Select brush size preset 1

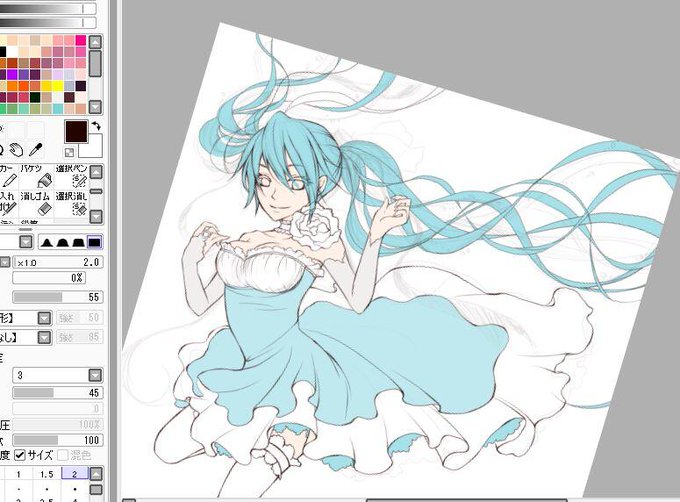point(19,474)
